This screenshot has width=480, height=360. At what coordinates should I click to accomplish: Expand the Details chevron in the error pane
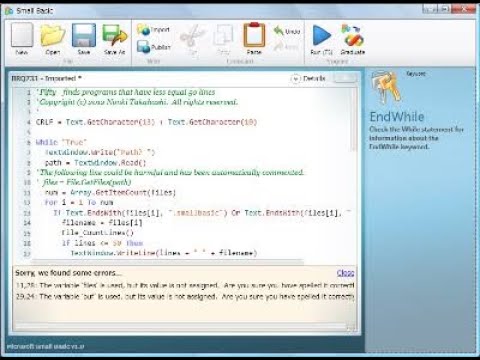point(295,79)
